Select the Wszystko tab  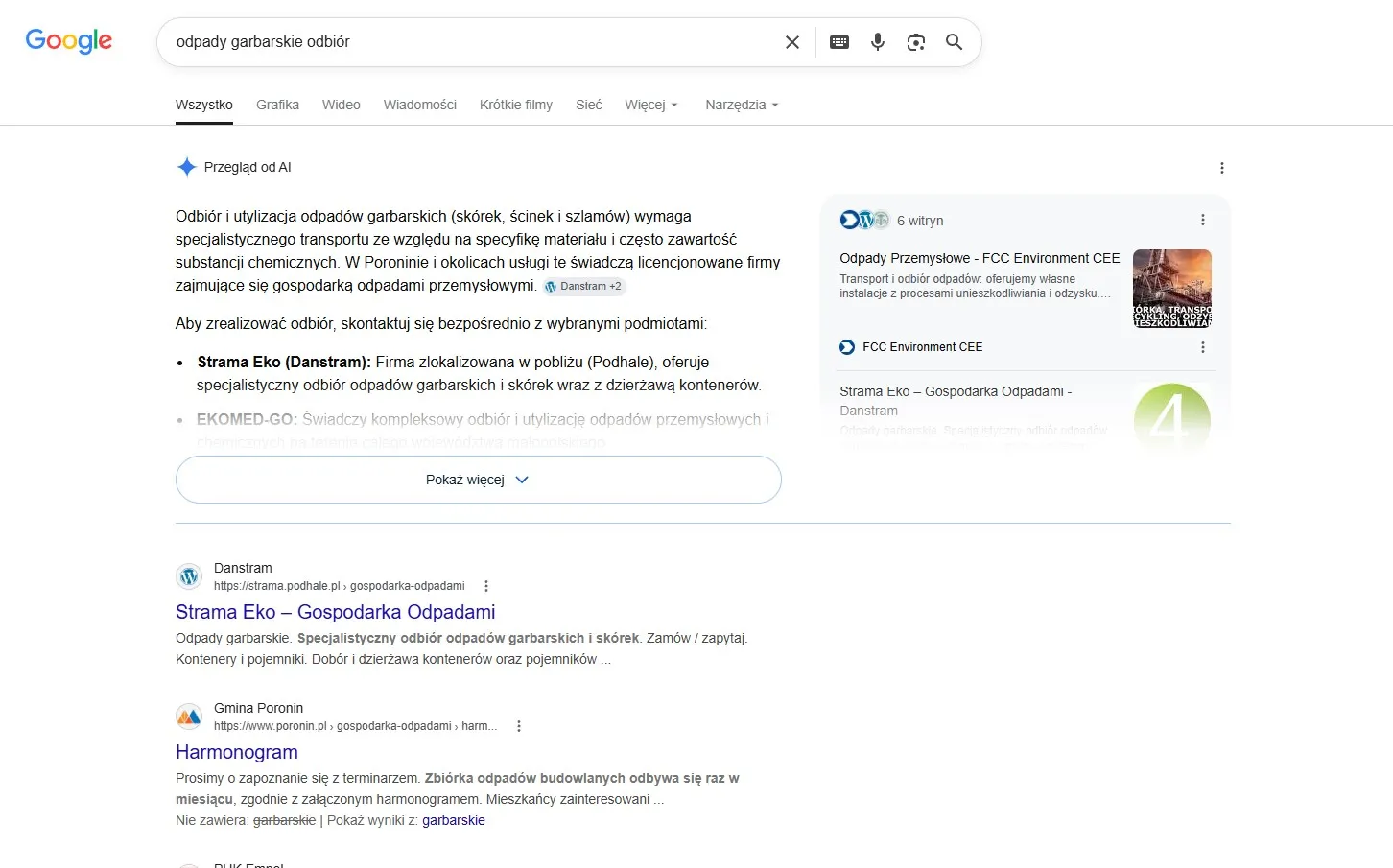(204, 105)
